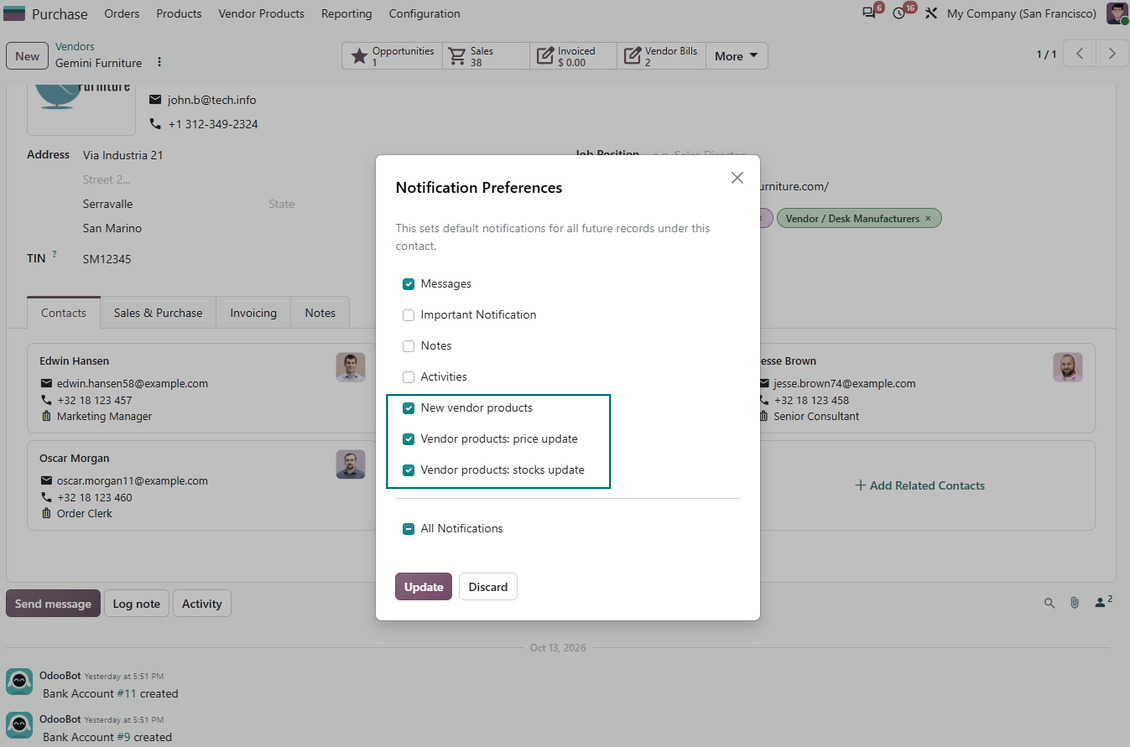The image size is (1130, 747).
Task: Enable Important Notification checkbox
Action: tap(409, 315)
